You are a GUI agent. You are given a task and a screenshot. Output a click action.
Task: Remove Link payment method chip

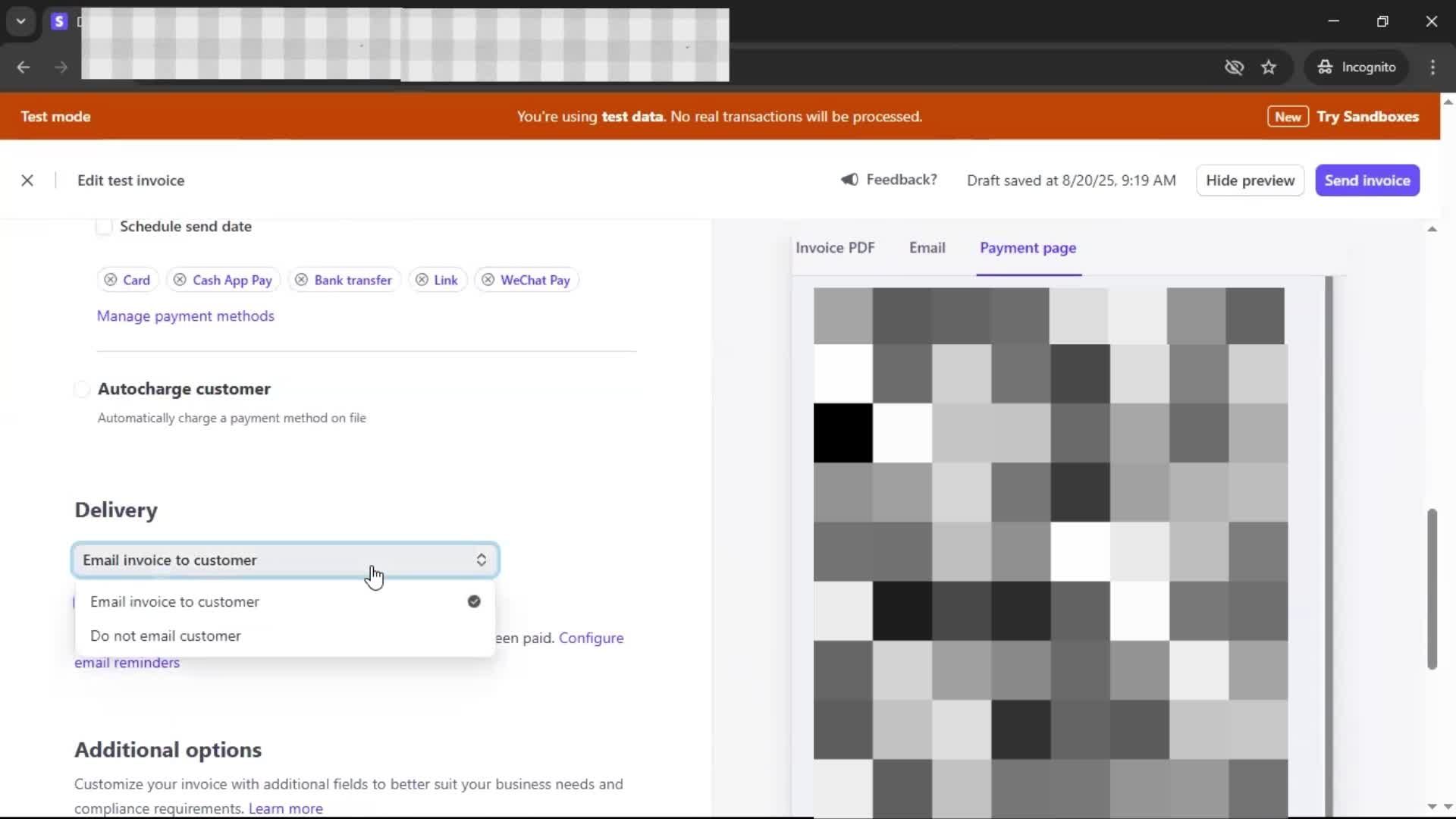pyautogui.click(x=422, y=280)
